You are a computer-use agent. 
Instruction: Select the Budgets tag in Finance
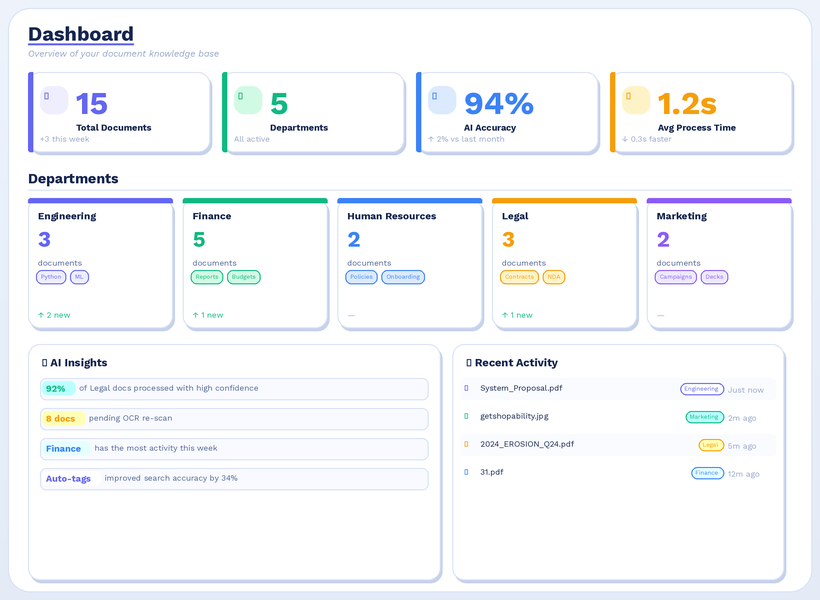[244, 277]
